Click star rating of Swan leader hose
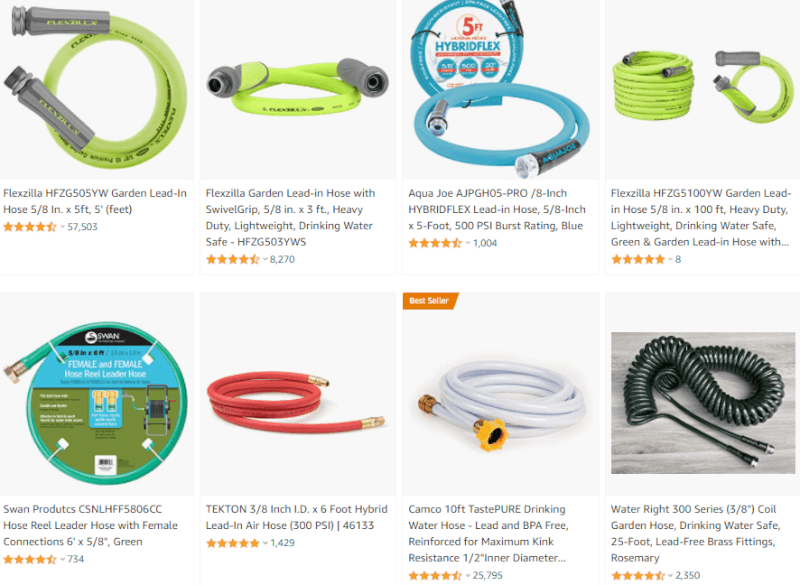The height and width of the screenshot is (585, 800). (30, 559)
